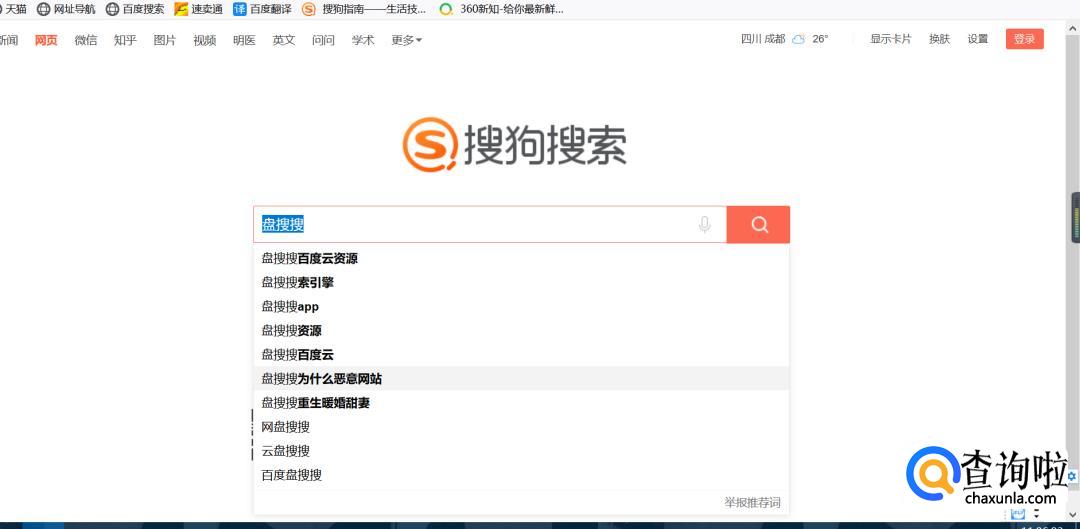Switch to the 知乎 search tab
1080x529 pixels.
pyautogui.click(x=125, y=40)
